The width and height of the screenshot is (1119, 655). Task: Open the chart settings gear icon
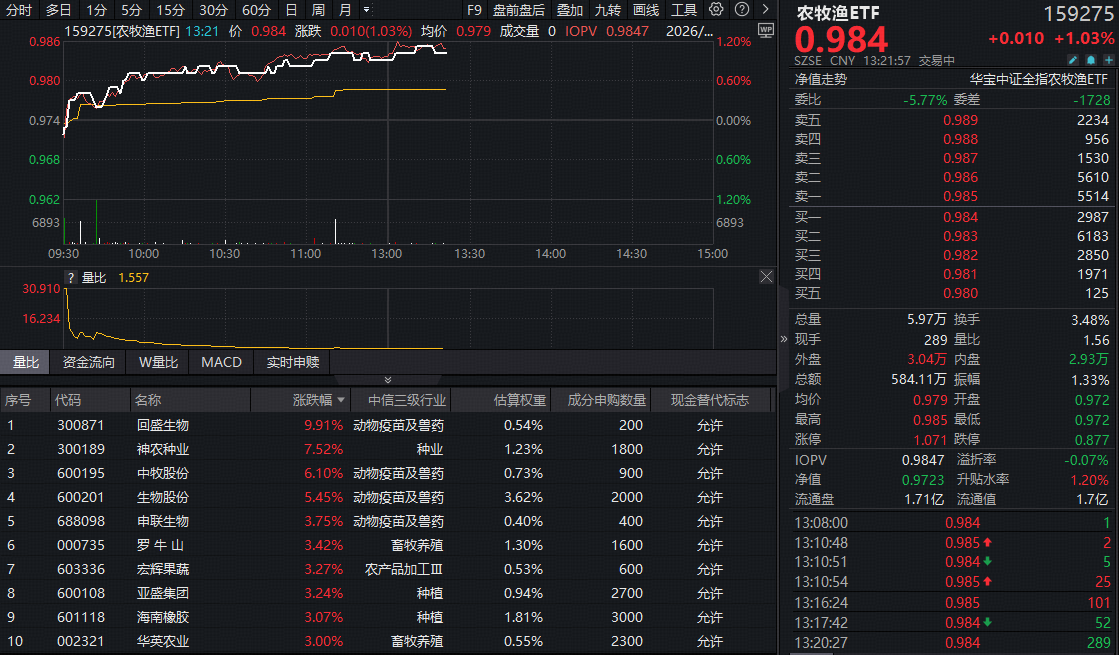coord(716,9)
